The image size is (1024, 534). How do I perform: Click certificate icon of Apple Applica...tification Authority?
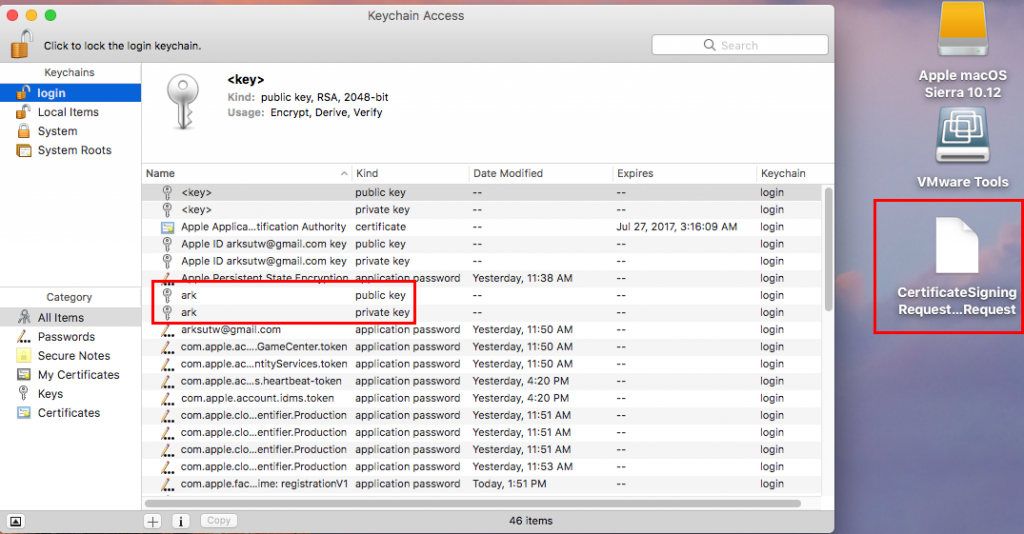168,227
